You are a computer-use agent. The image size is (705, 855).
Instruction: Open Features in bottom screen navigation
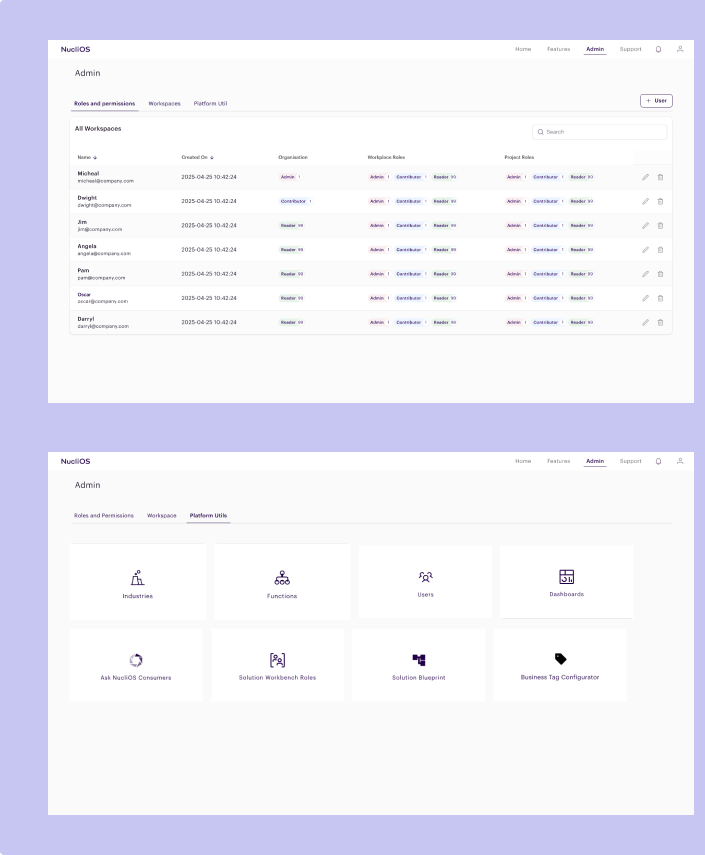558,461
